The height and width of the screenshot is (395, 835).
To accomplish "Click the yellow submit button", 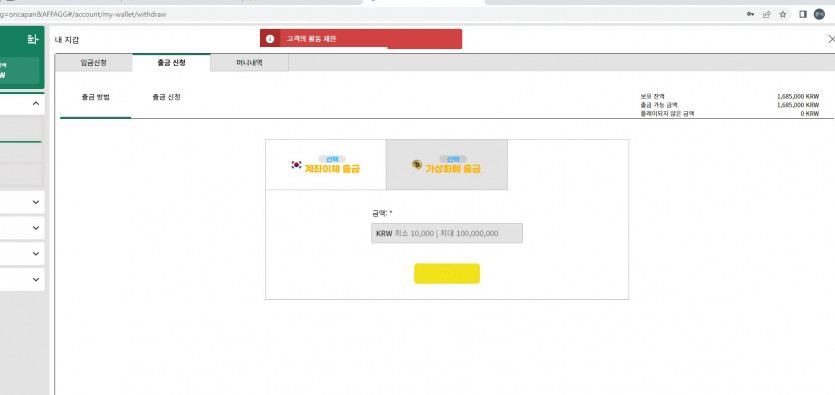I will (x=447, y=274).
